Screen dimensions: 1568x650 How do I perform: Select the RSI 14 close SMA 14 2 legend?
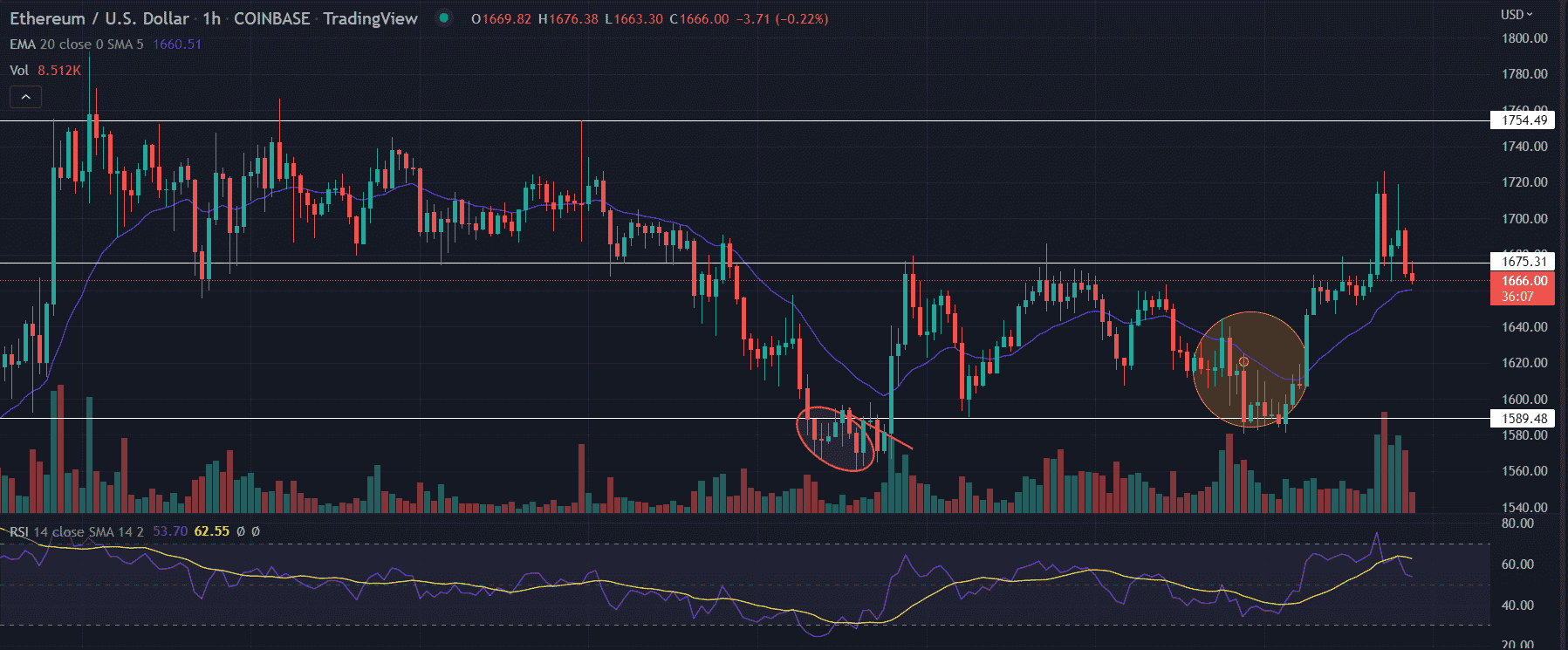(x=77, y=531)
